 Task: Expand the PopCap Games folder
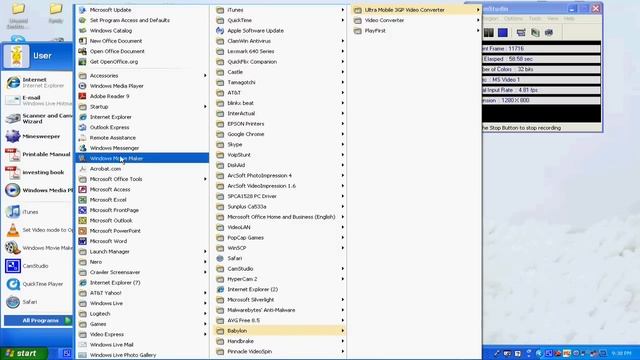280,238
